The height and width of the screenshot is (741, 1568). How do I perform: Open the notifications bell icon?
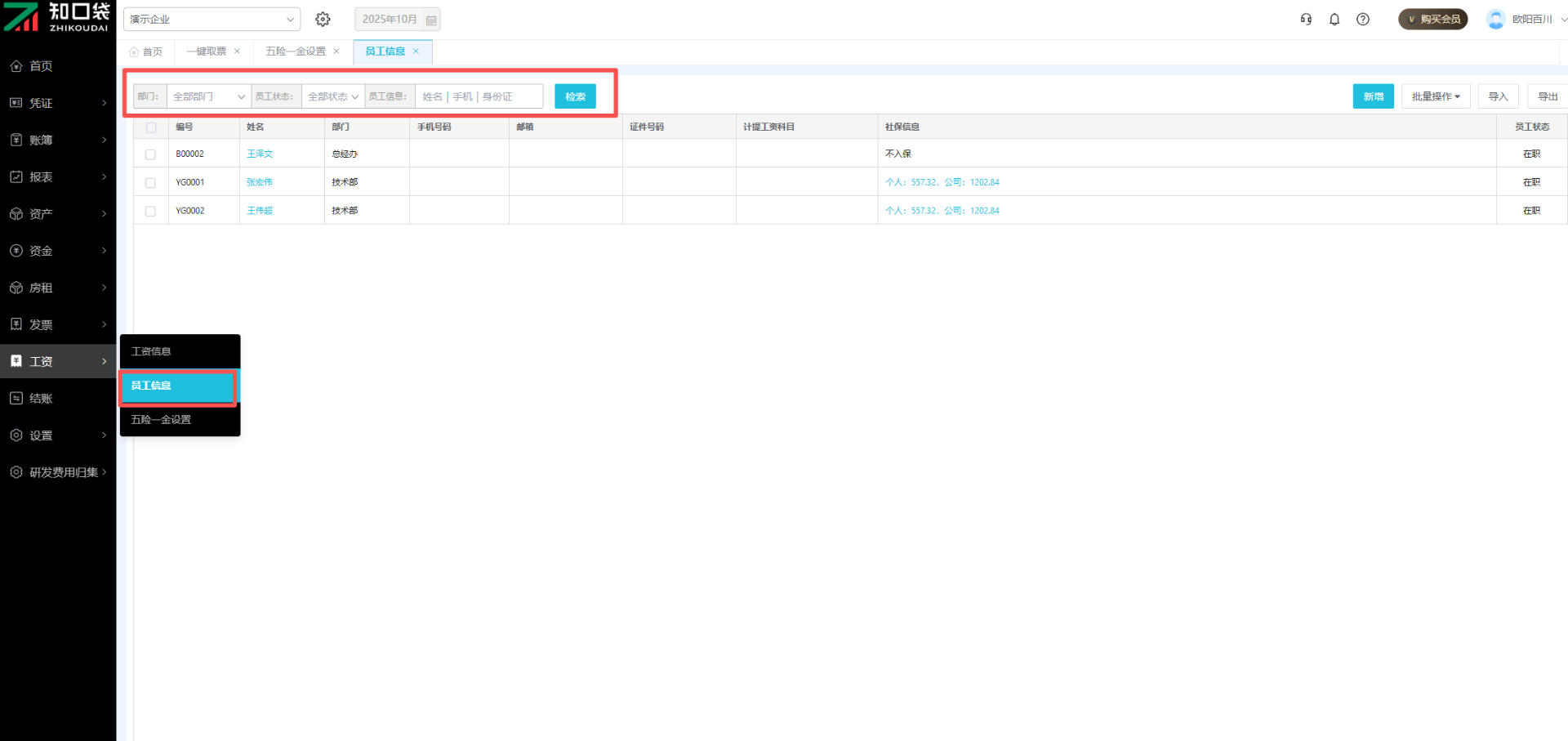coord(1334,19)
